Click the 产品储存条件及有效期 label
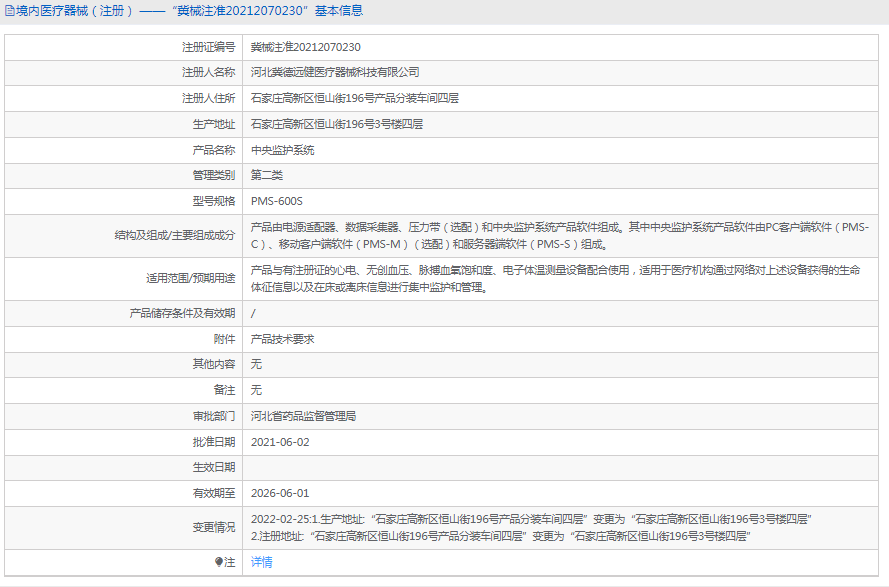The height and width of the screenshot is (587, 889). click(182, 313)
